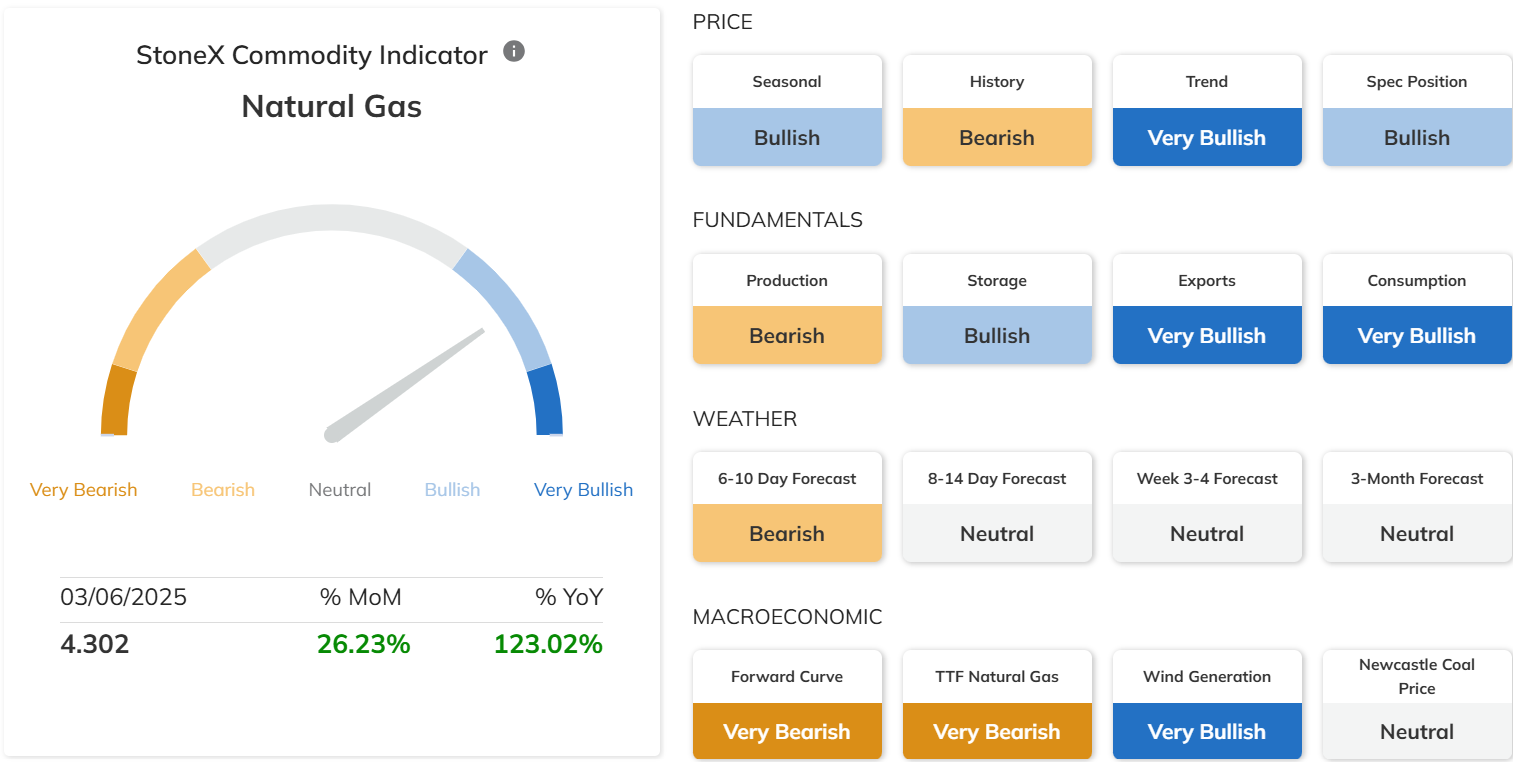Select the TTF Natural Gas card
1513x762 pixels.
click(997, 704)
